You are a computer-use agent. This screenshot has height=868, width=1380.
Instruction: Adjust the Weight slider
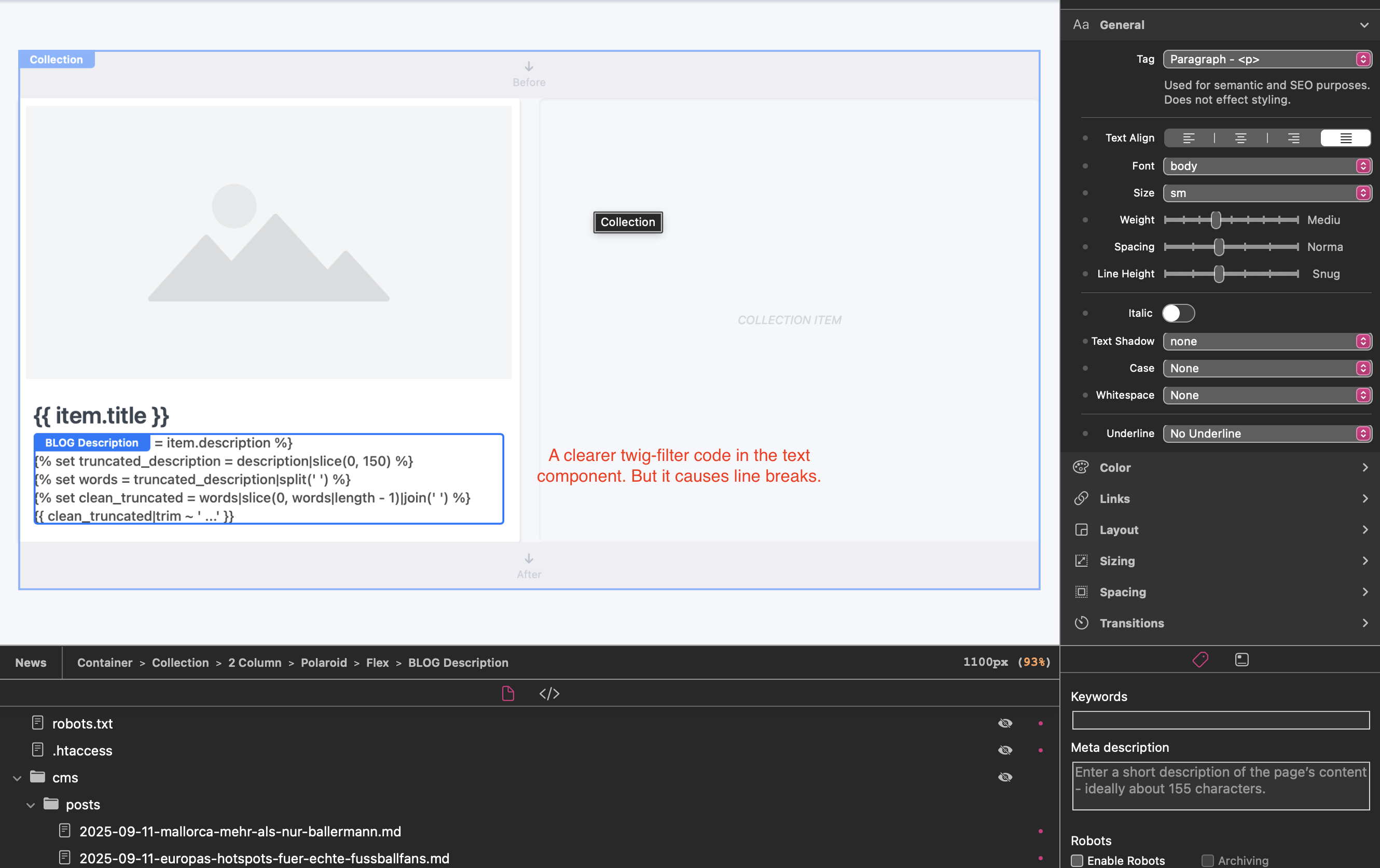[1215, 220]
